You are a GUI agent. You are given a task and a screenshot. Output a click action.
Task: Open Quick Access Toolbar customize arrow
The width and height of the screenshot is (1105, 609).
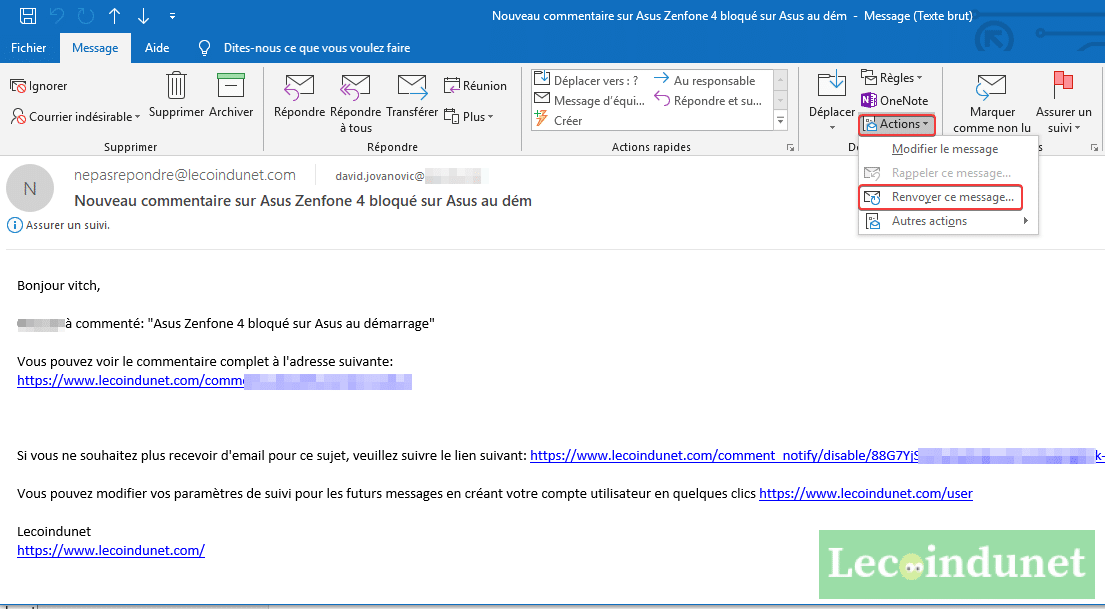pyautogui.click(x=173, y=16)
